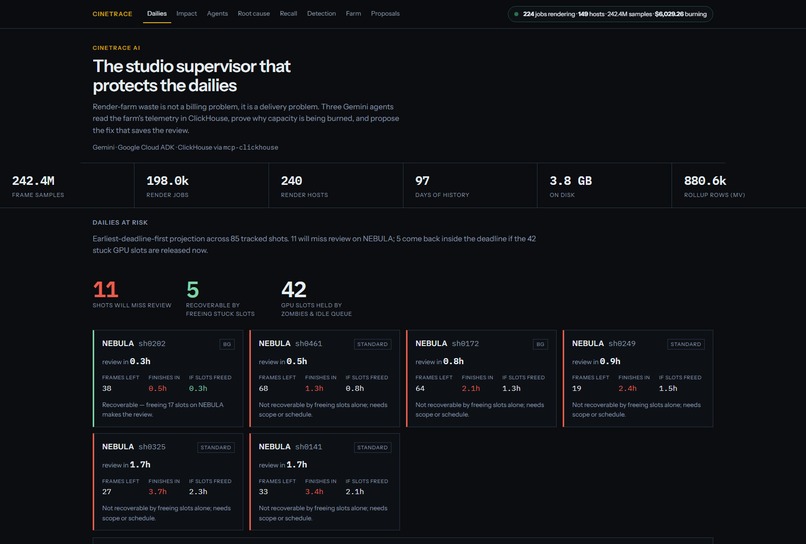Open the Proposals tab
Viewport: 806px width, 544px height.
click(385, 14)
